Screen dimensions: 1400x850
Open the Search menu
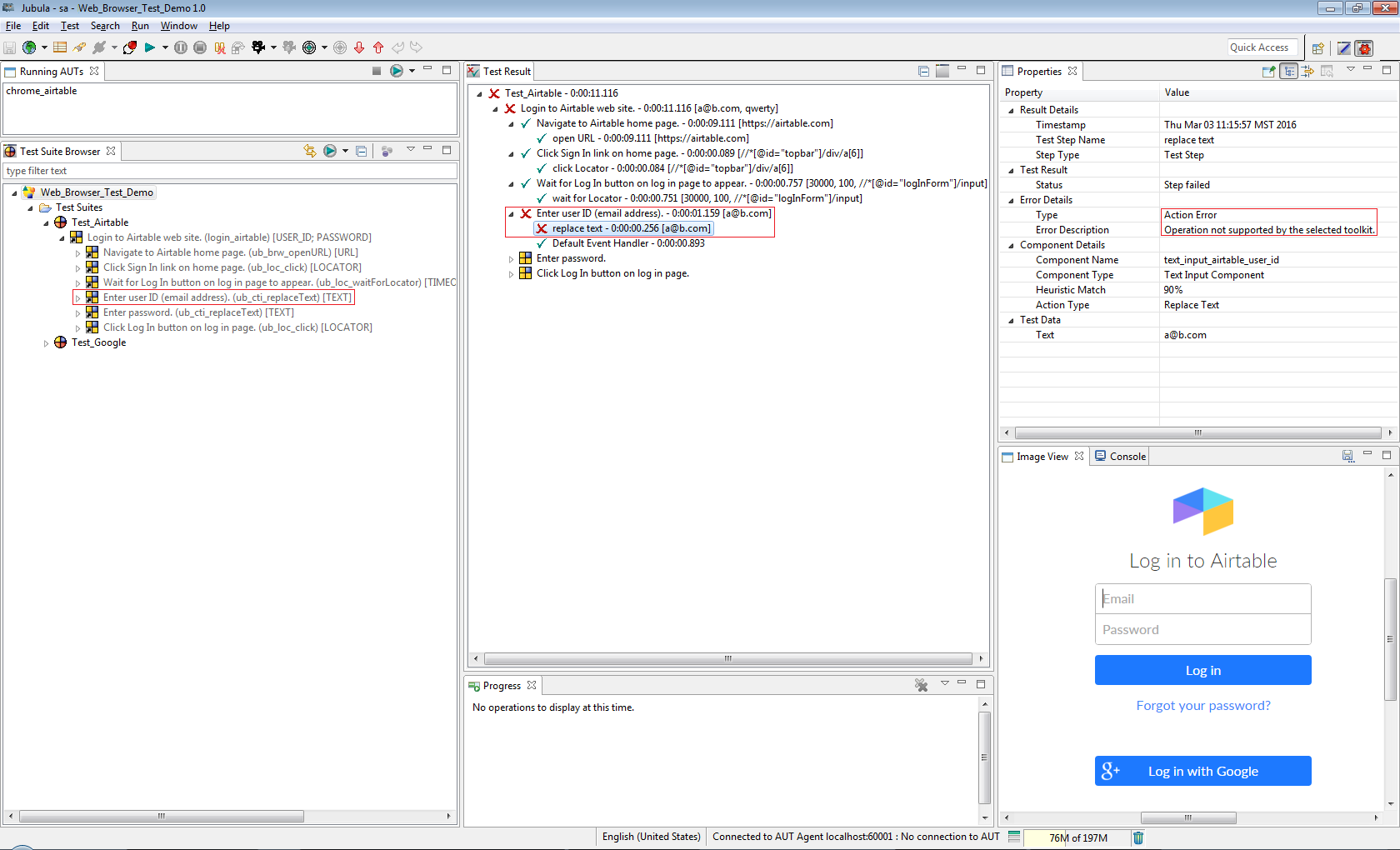[105, 26]
